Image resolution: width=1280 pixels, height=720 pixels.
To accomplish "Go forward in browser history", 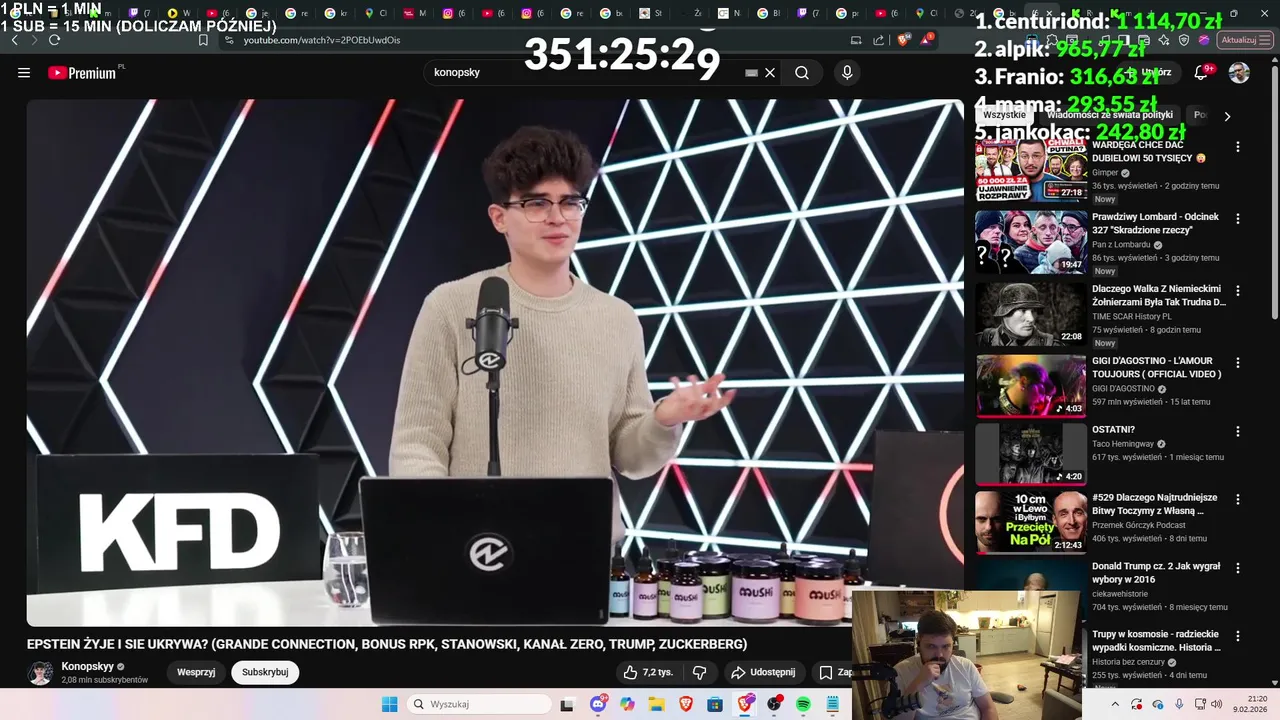I will coord(33,40).
